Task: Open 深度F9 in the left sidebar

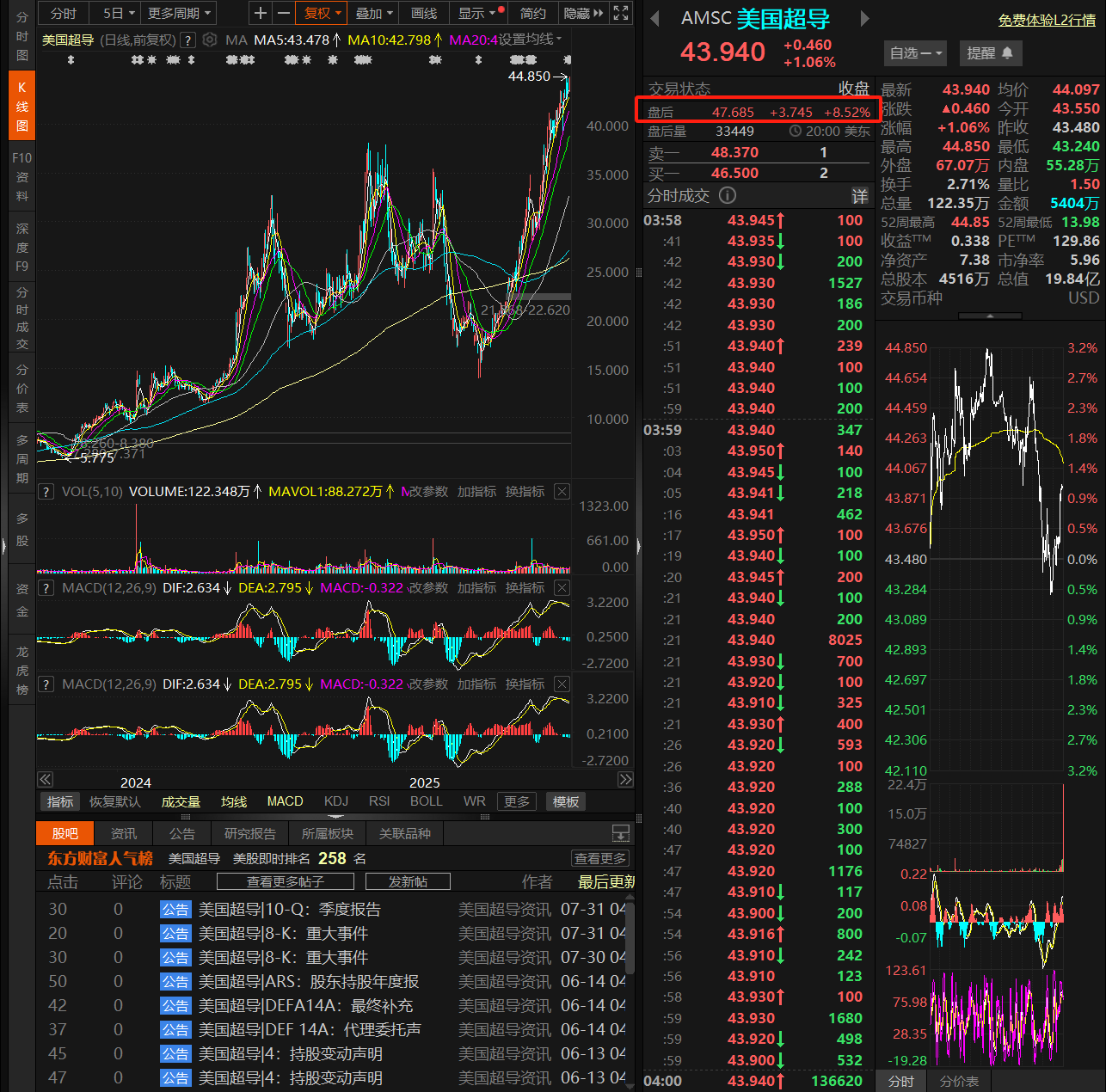Action: [x=22, y=247]
